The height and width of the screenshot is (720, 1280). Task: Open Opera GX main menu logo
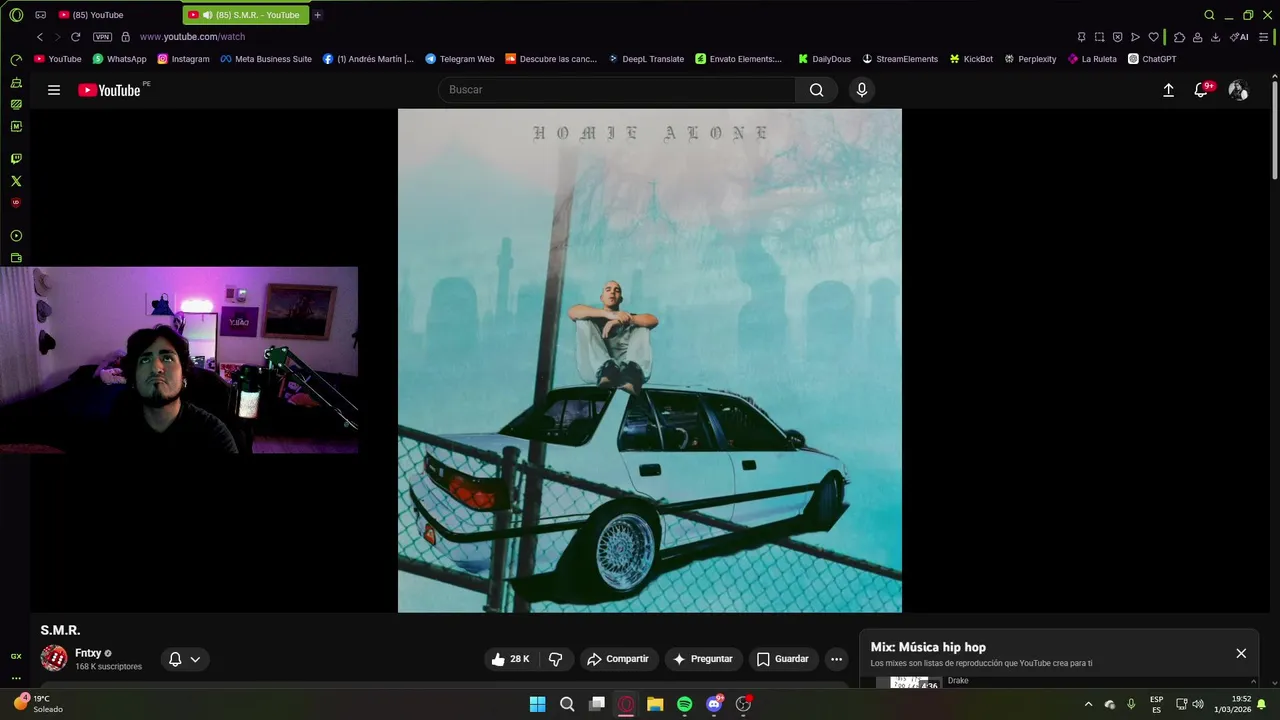click(x=16, y=15)
